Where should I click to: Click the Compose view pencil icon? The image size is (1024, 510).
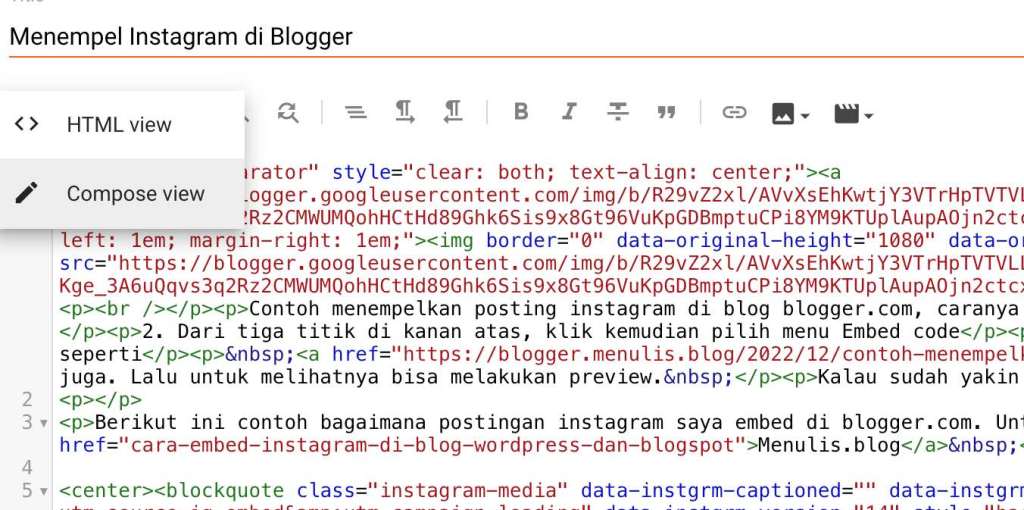pos(26,193)
